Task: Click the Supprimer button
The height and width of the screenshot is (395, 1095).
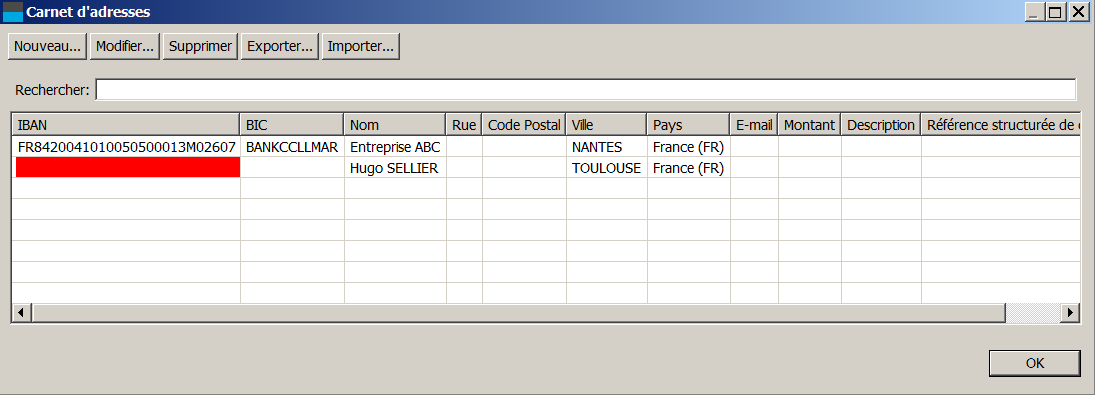Action: coord(200,47)
